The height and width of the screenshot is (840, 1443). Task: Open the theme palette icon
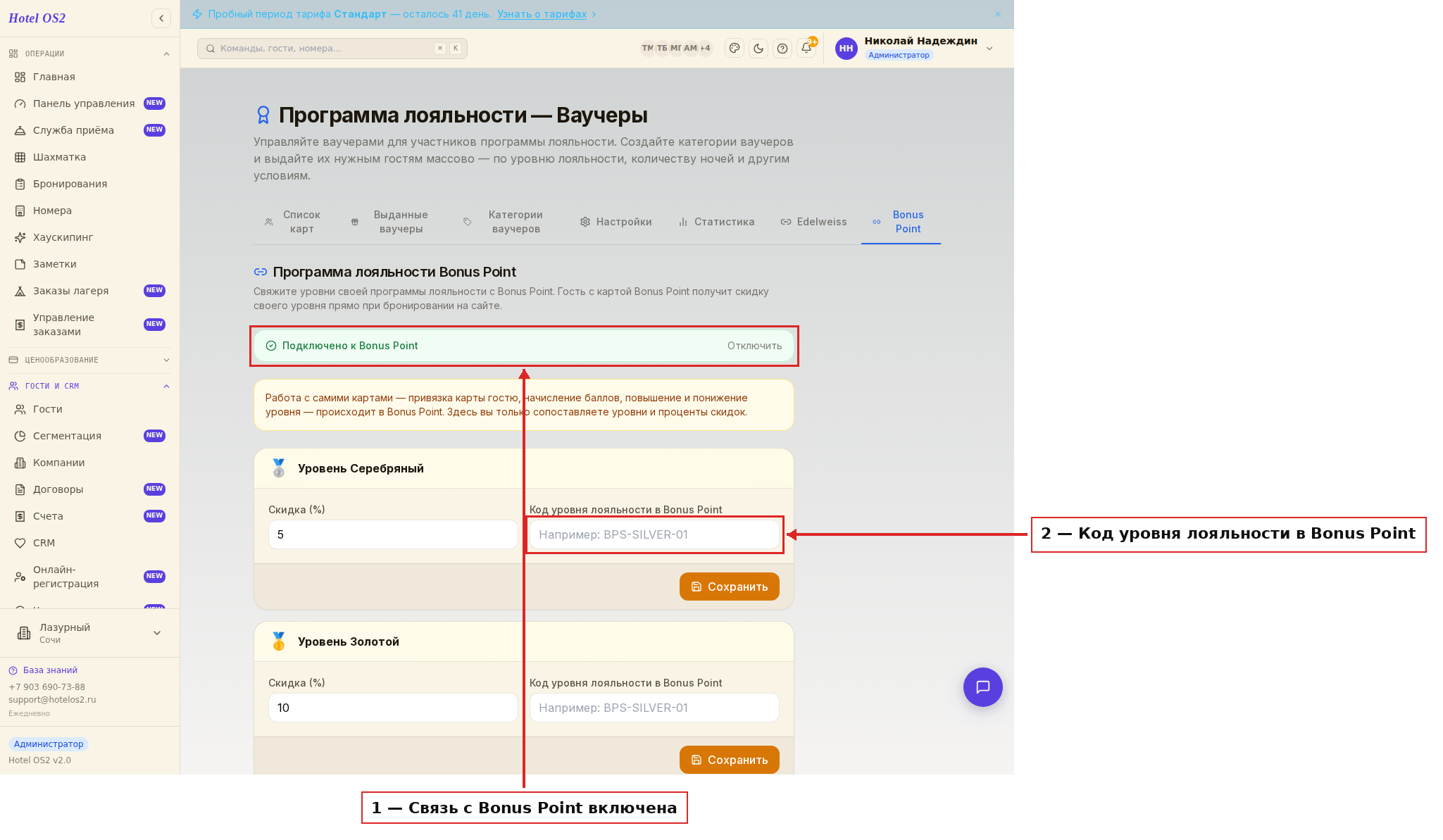click(735, 48)
